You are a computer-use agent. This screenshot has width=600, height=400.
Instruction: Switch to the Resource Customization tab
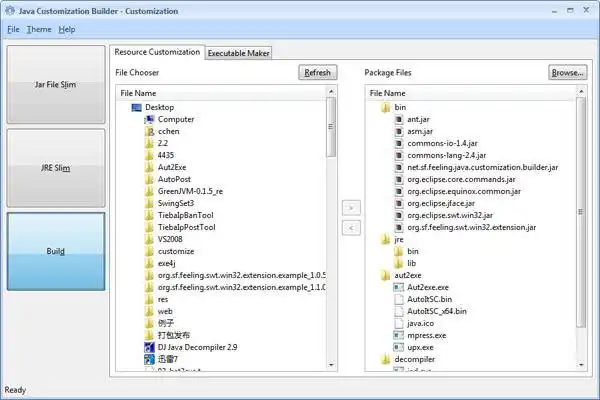click(x=157, y=52)
